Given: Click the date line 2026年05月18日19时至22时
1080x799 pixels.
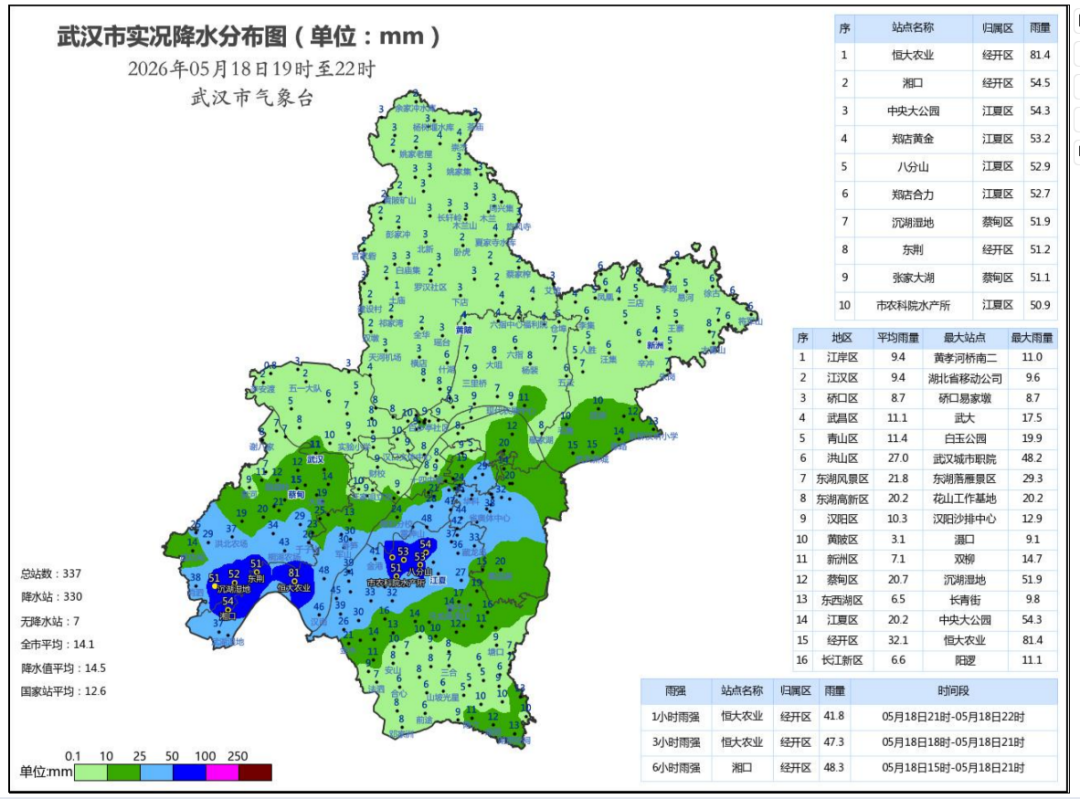Looking at the screenshot, I should coord(251,69).
